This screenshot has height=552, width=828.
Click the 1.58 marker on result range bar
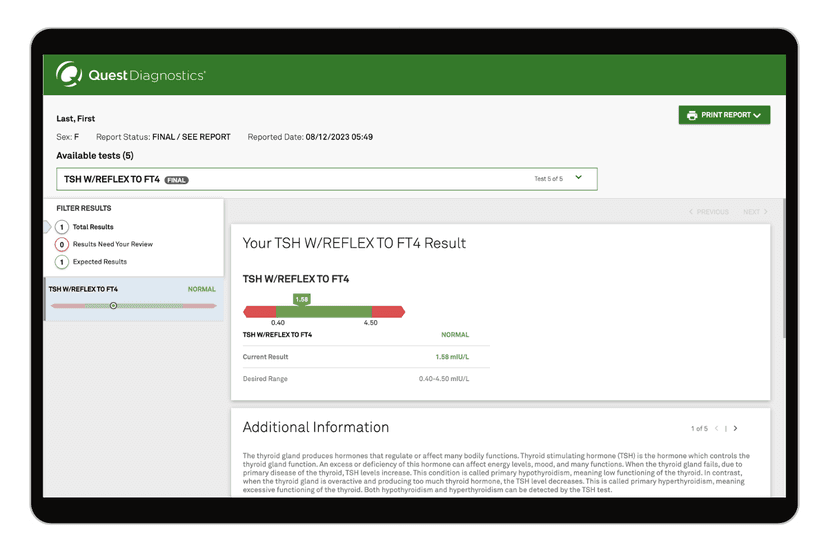click(x=301, y=299)
